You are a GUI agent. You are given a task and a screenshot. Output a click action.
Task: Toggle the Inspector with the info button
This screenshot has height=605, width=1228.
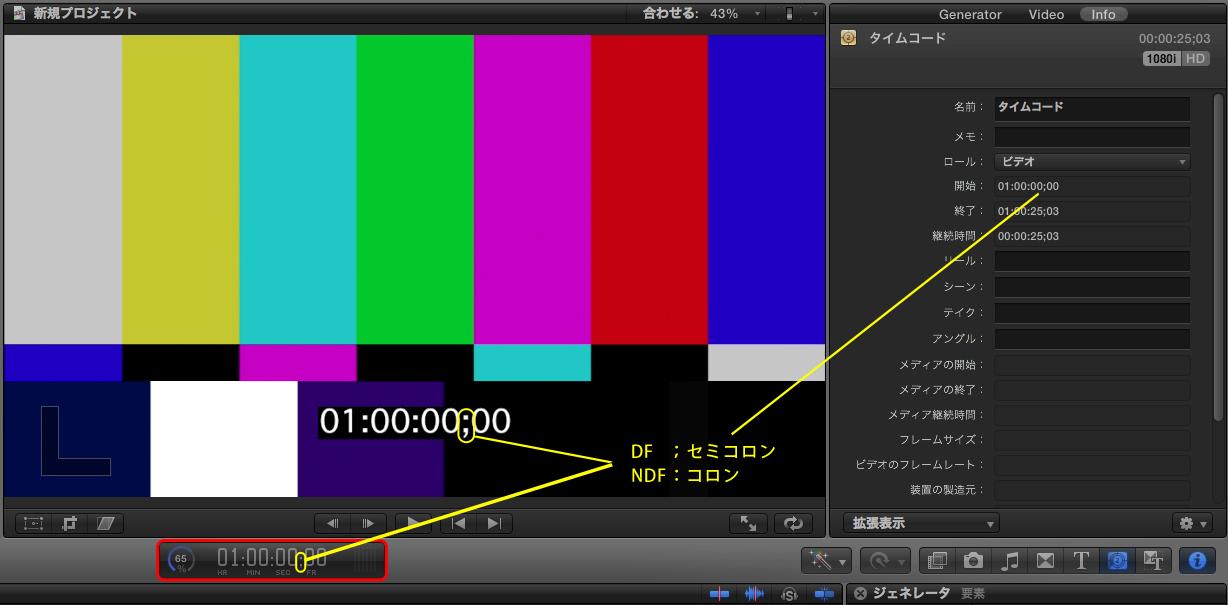1197,561
